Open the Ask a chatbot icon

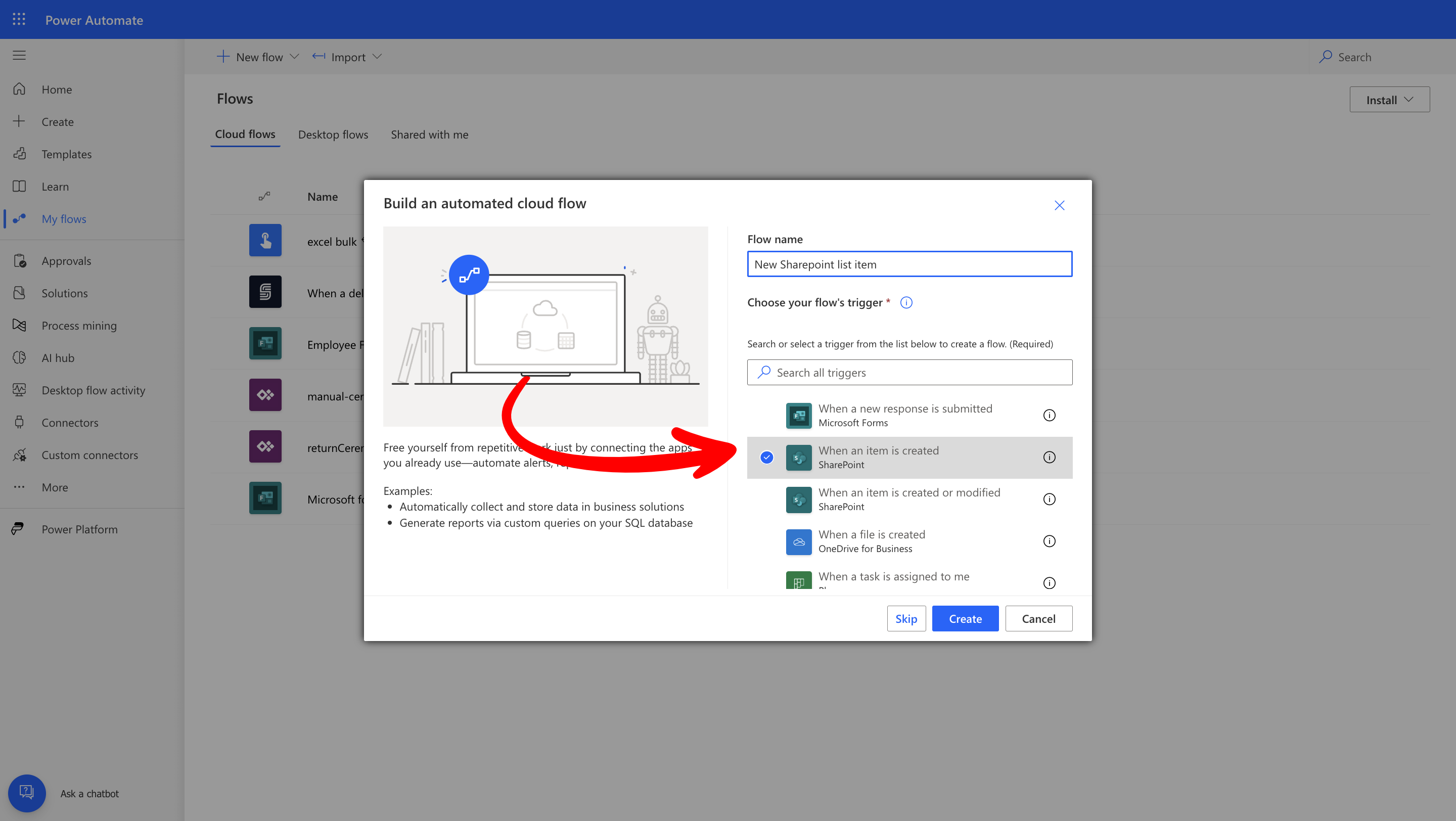(x=27, y=793)
